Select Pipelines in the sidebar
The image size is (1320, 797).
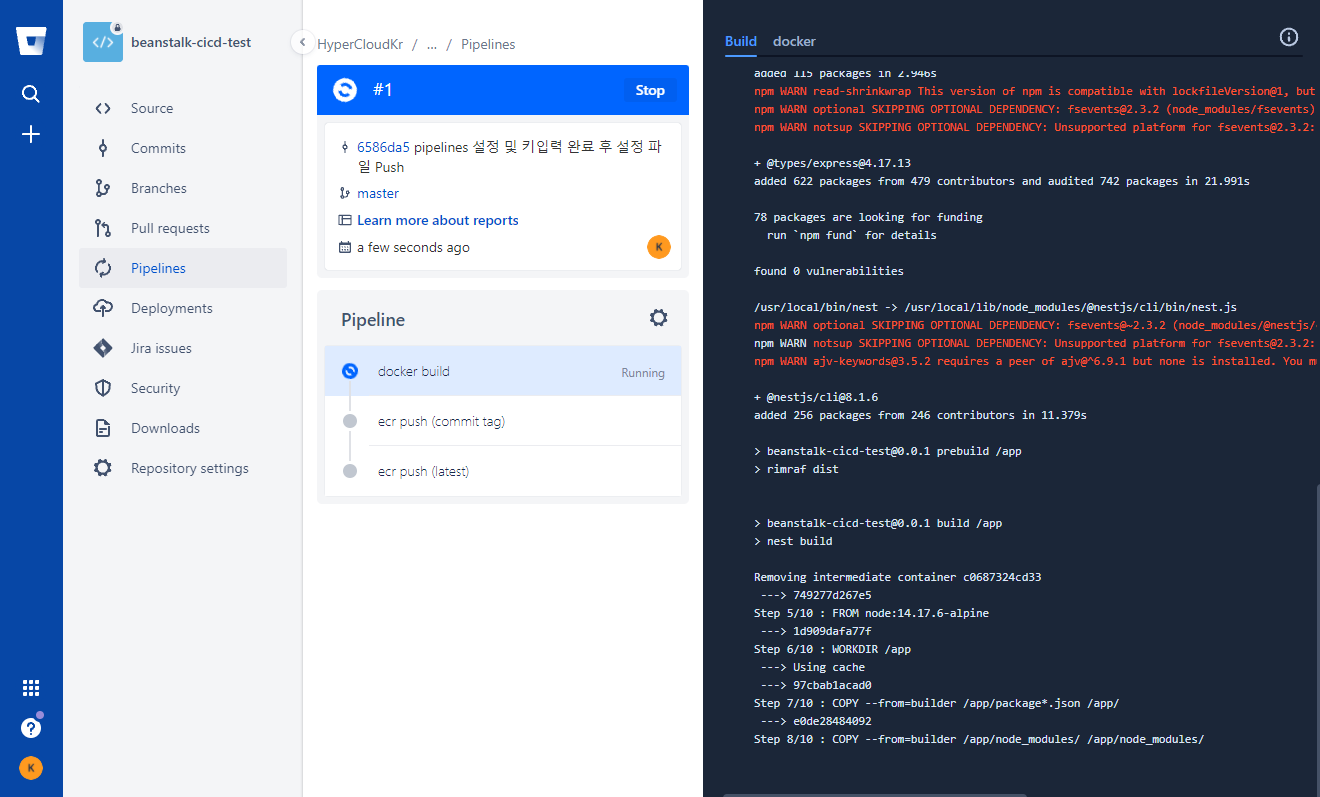click(183, 268)
